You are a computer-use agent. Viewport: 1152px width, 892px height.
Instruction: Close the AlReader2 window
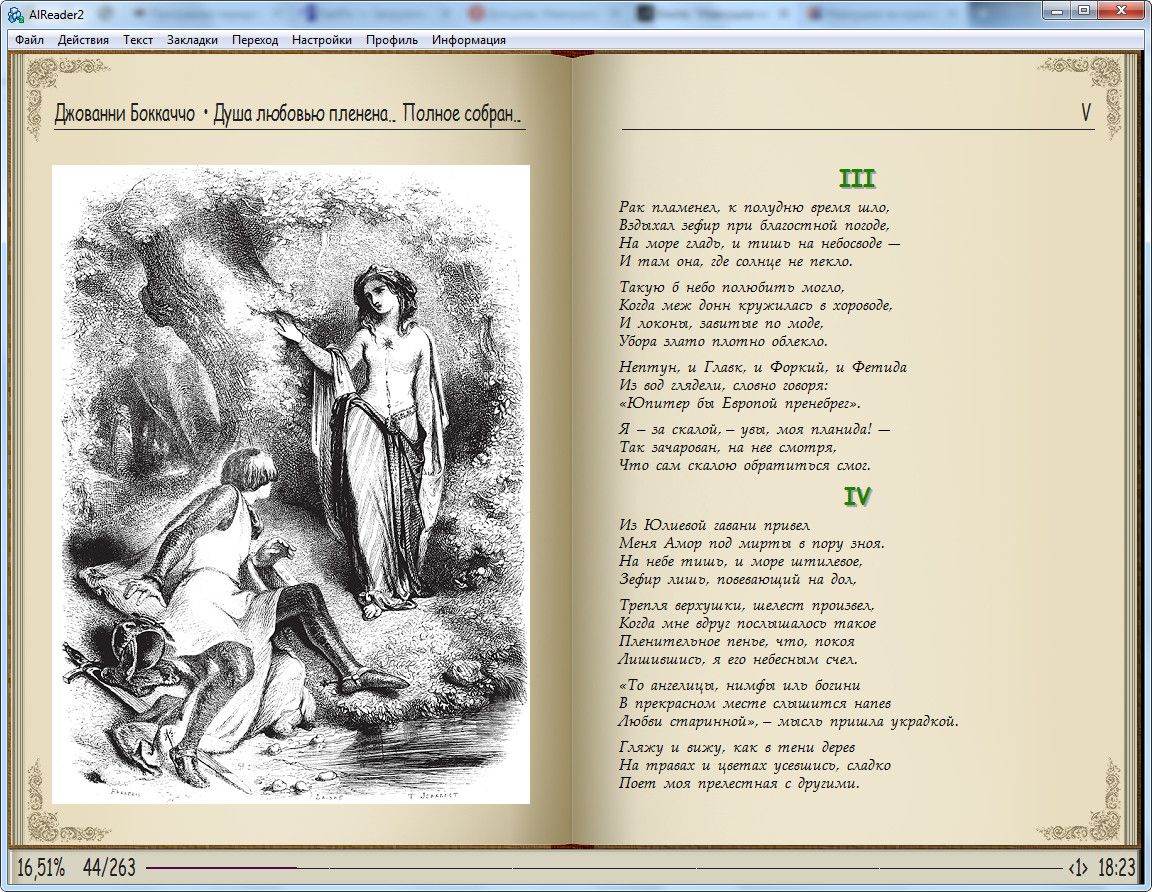pos(1122,10)
